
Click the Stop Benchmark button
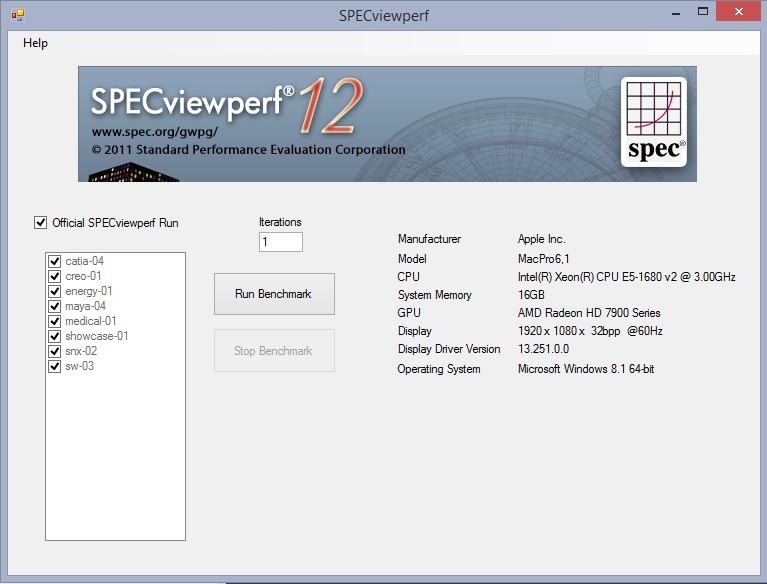click(274, 351)
